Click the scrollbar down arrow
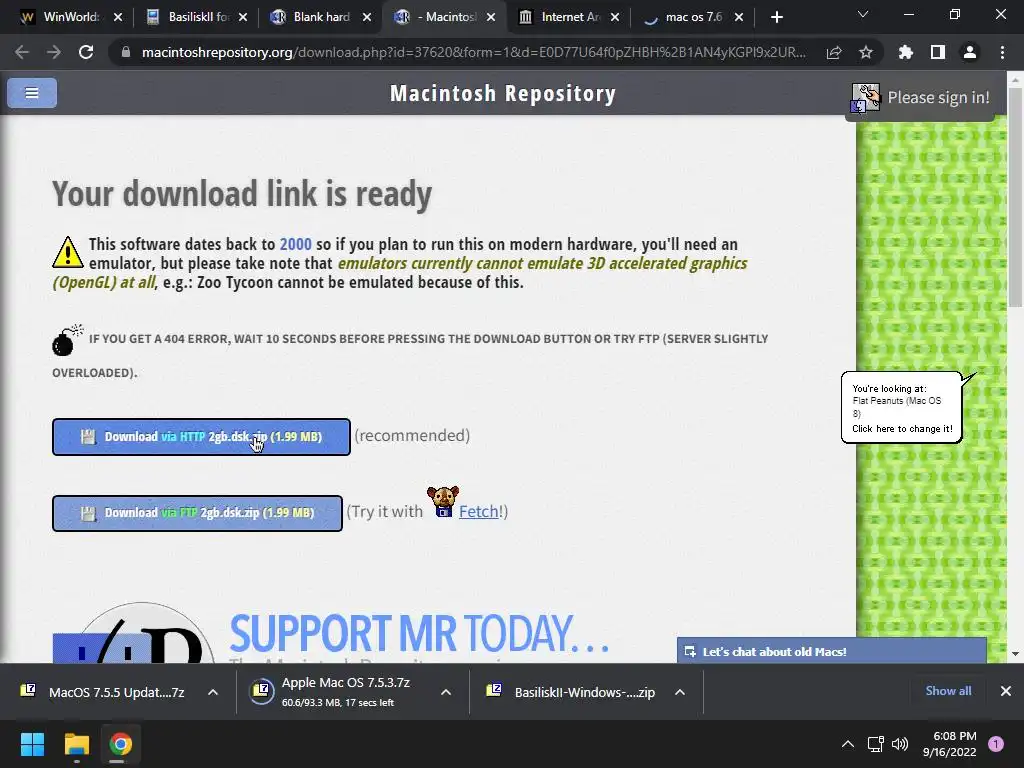1024x768 pixels. click(x=1015, y=654)
